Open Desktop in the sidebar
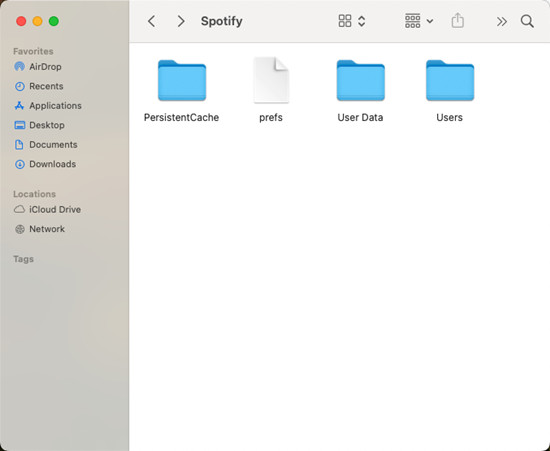The width and height of the screenshot is (550, 451). [x=47, y=125]
